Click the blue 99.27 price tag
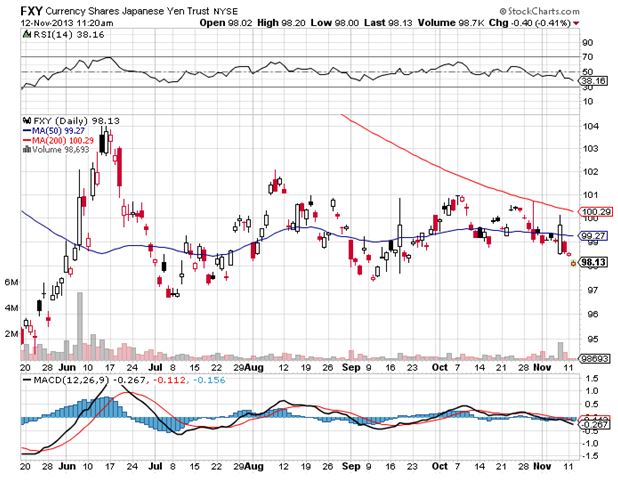Screen dimensions: 618x486 [x=593, y=236]
